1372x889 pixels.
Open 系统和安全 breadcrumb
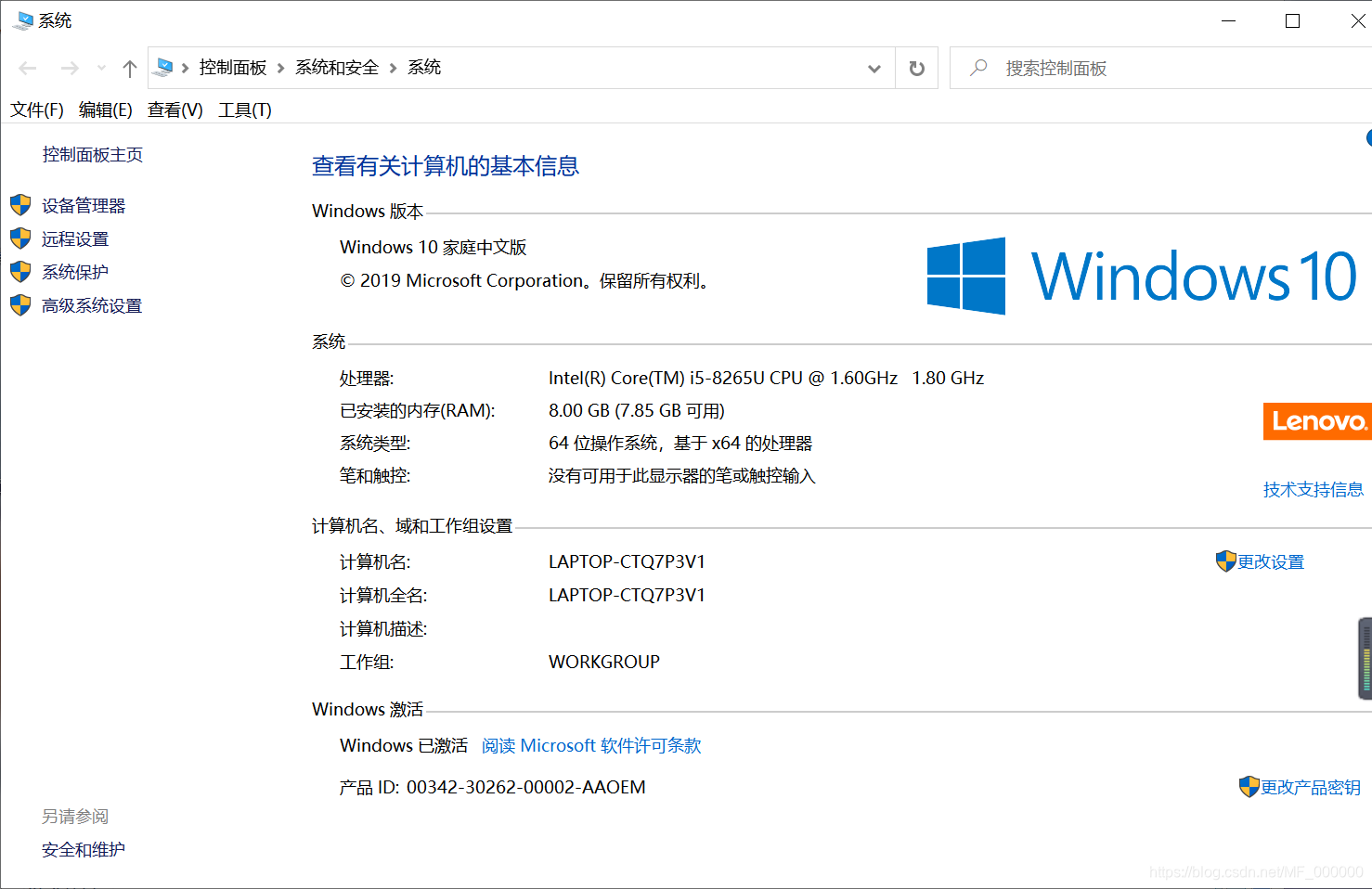[337, 68]
